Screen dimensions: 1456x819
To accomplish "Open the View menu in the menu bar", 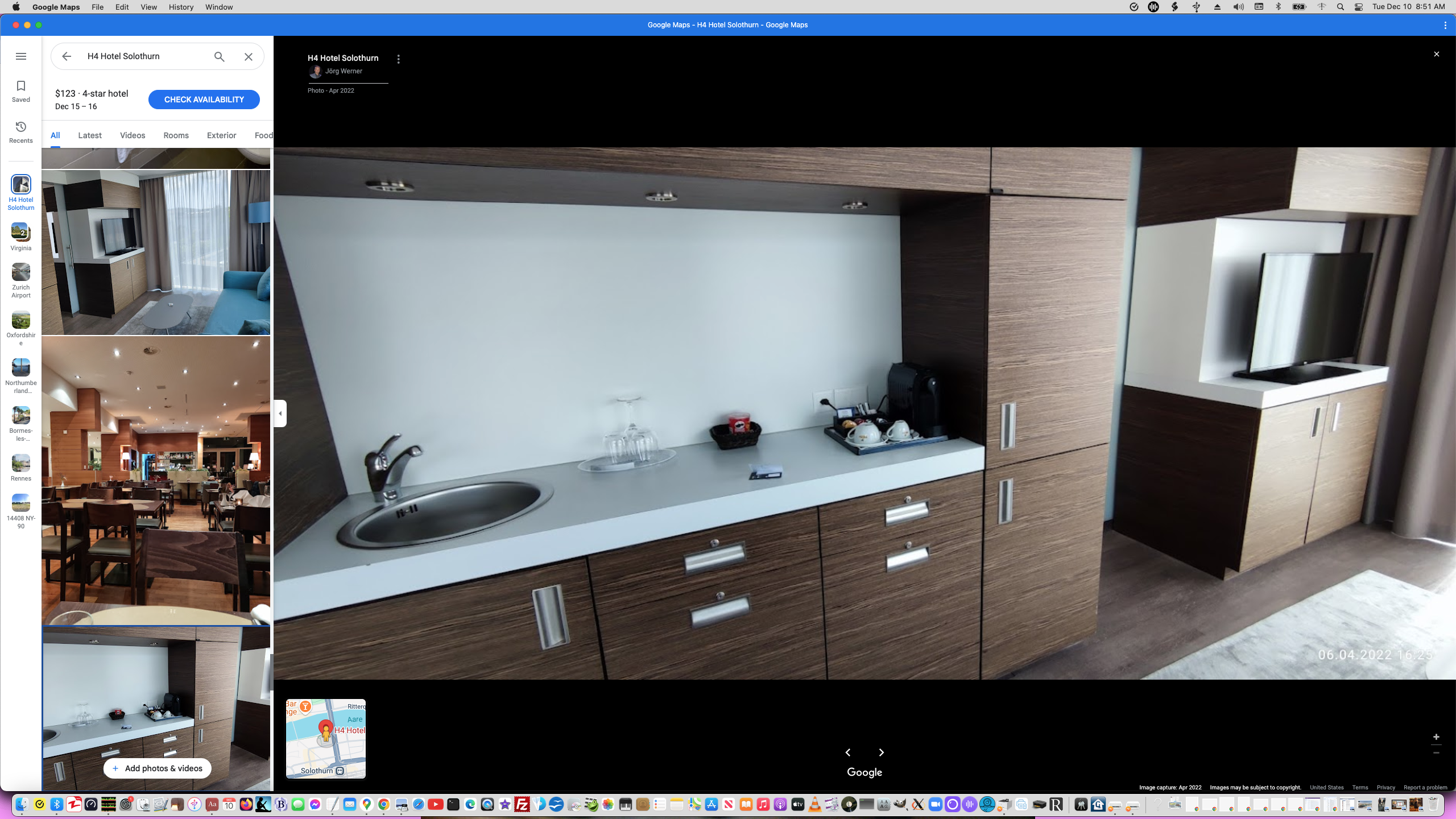I will (x=148, y=7).
